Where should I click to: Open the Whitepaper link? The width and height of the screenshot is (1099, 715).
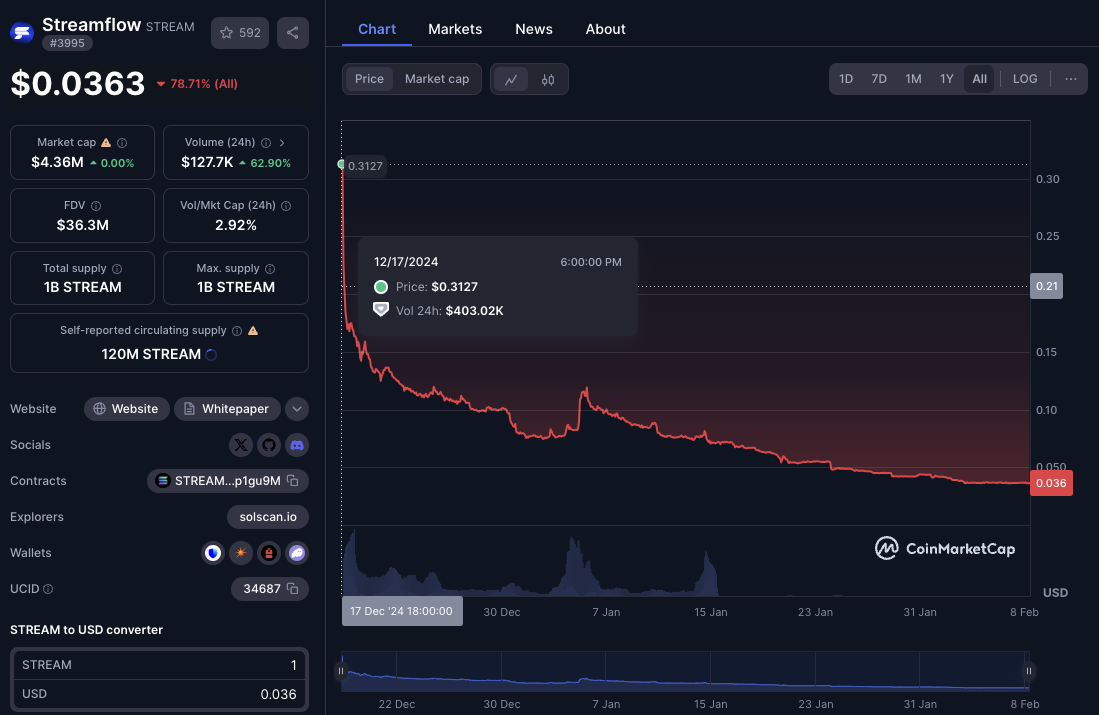click(x=227, y=409)
